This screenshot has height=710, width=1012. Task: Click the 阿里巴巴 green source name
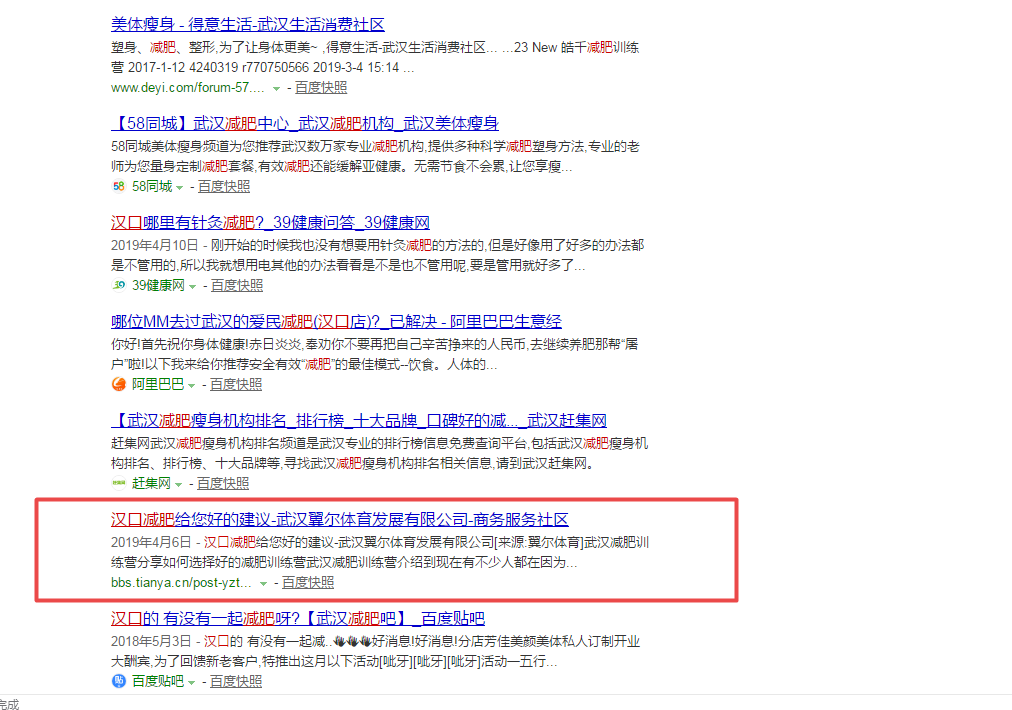pos(158,385)
